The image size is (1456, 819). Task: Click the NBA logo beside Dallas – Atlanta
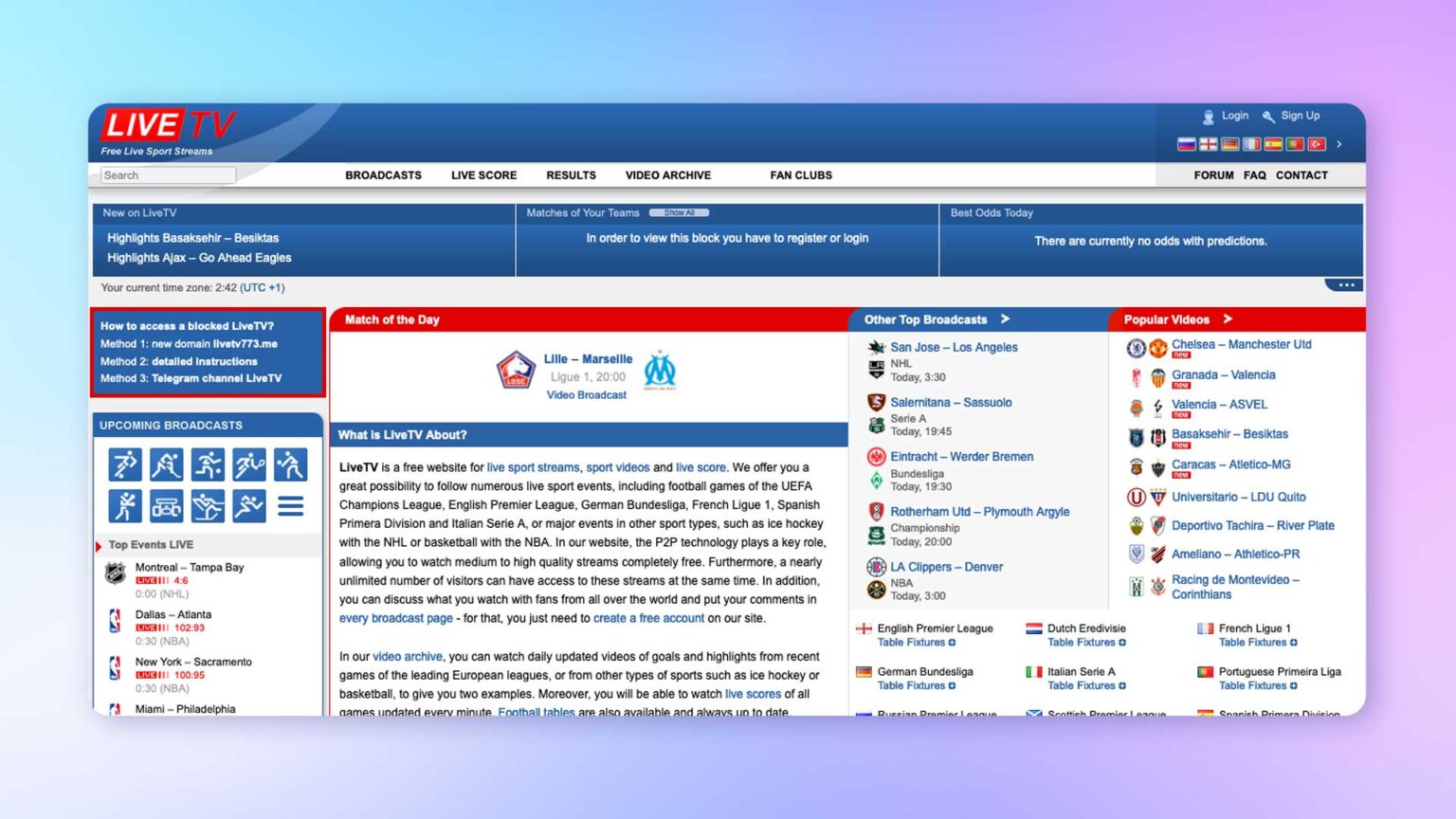click(x=115, y=620)
